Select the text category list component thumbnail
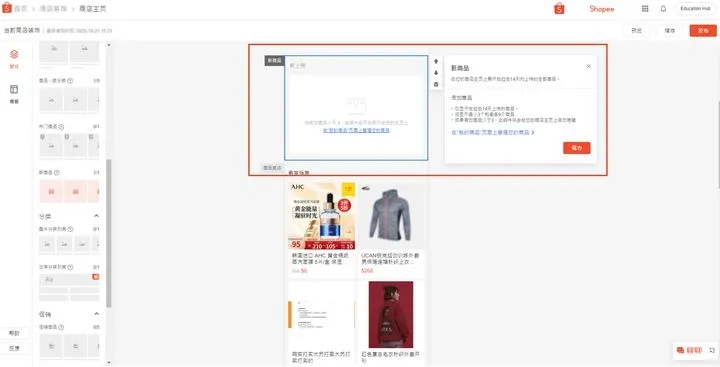Screen dimensions: 720x367 click(69, 288)
